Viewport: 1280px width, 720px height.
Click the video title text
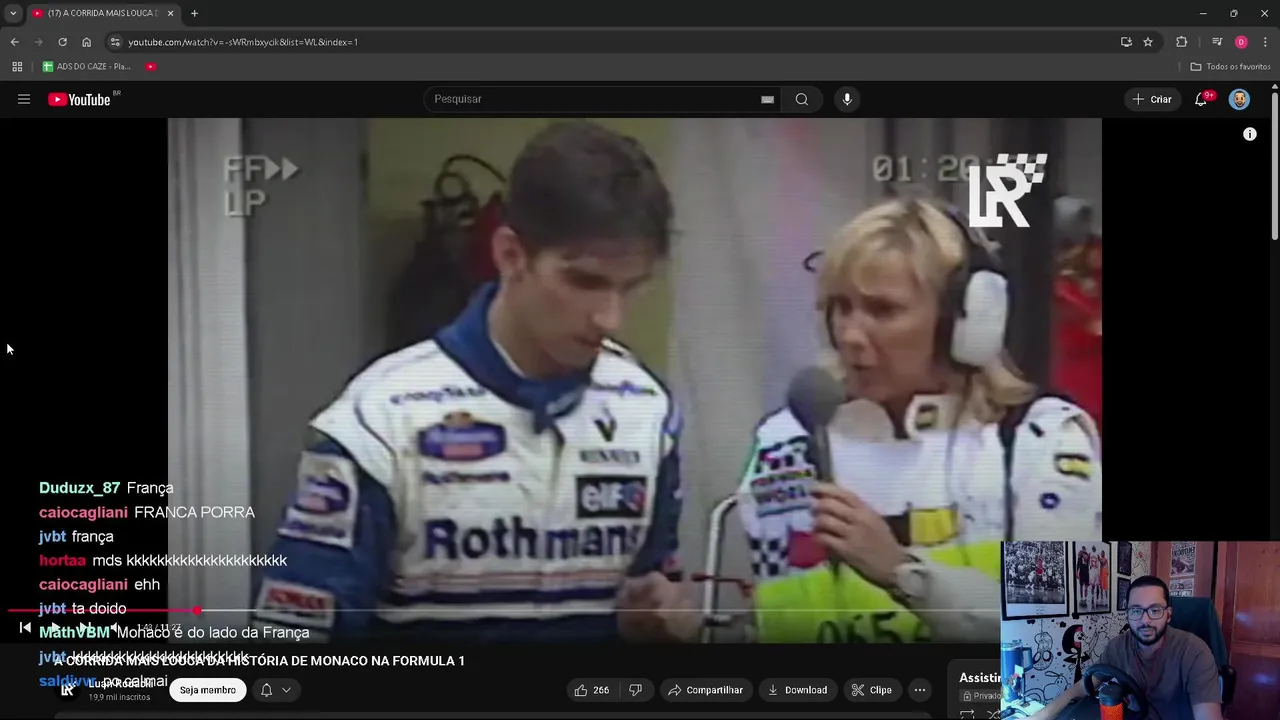click(x=259, y=661)
